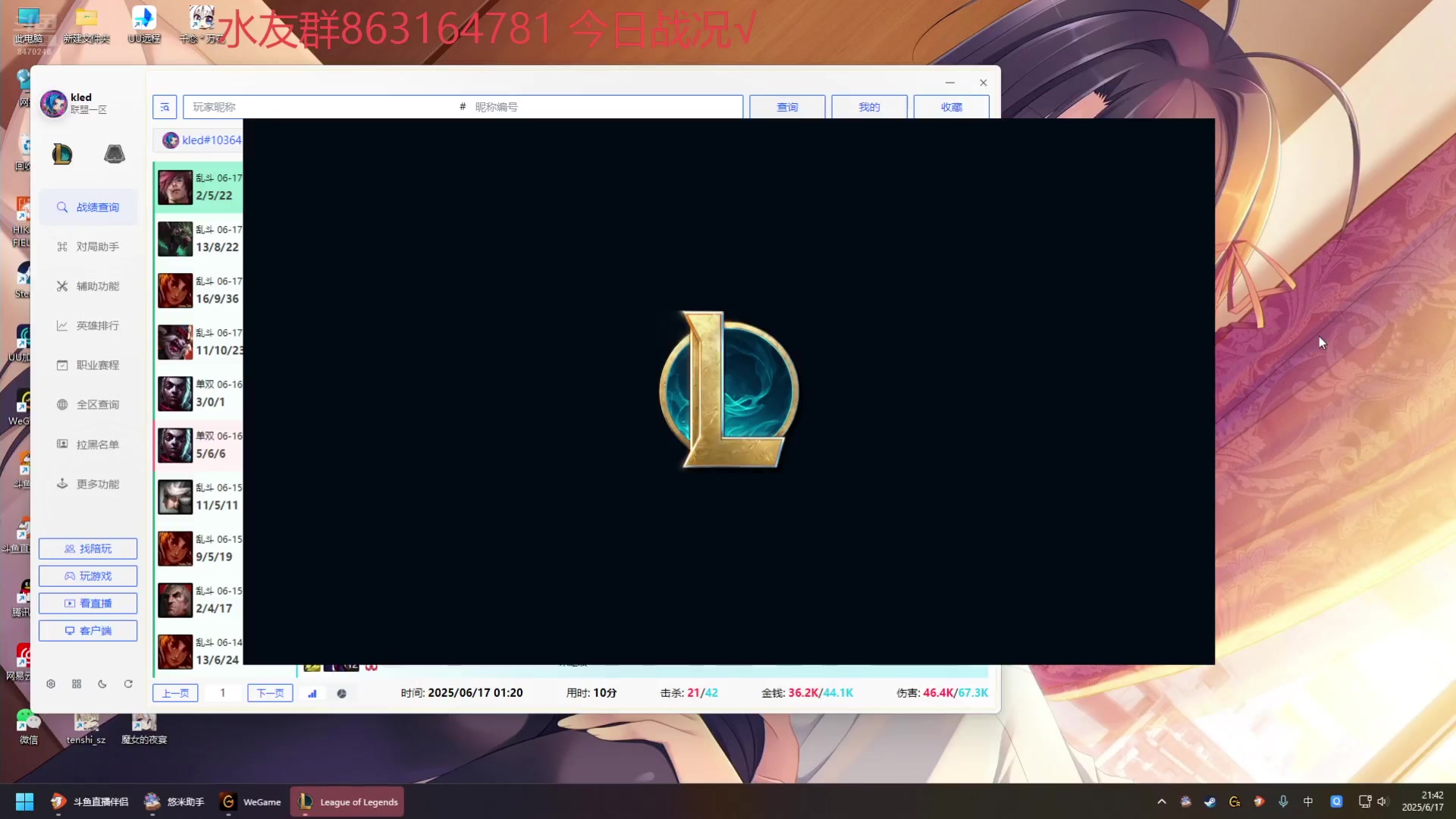
Task: Click the kled profile avatar
Action: [54, 103]
